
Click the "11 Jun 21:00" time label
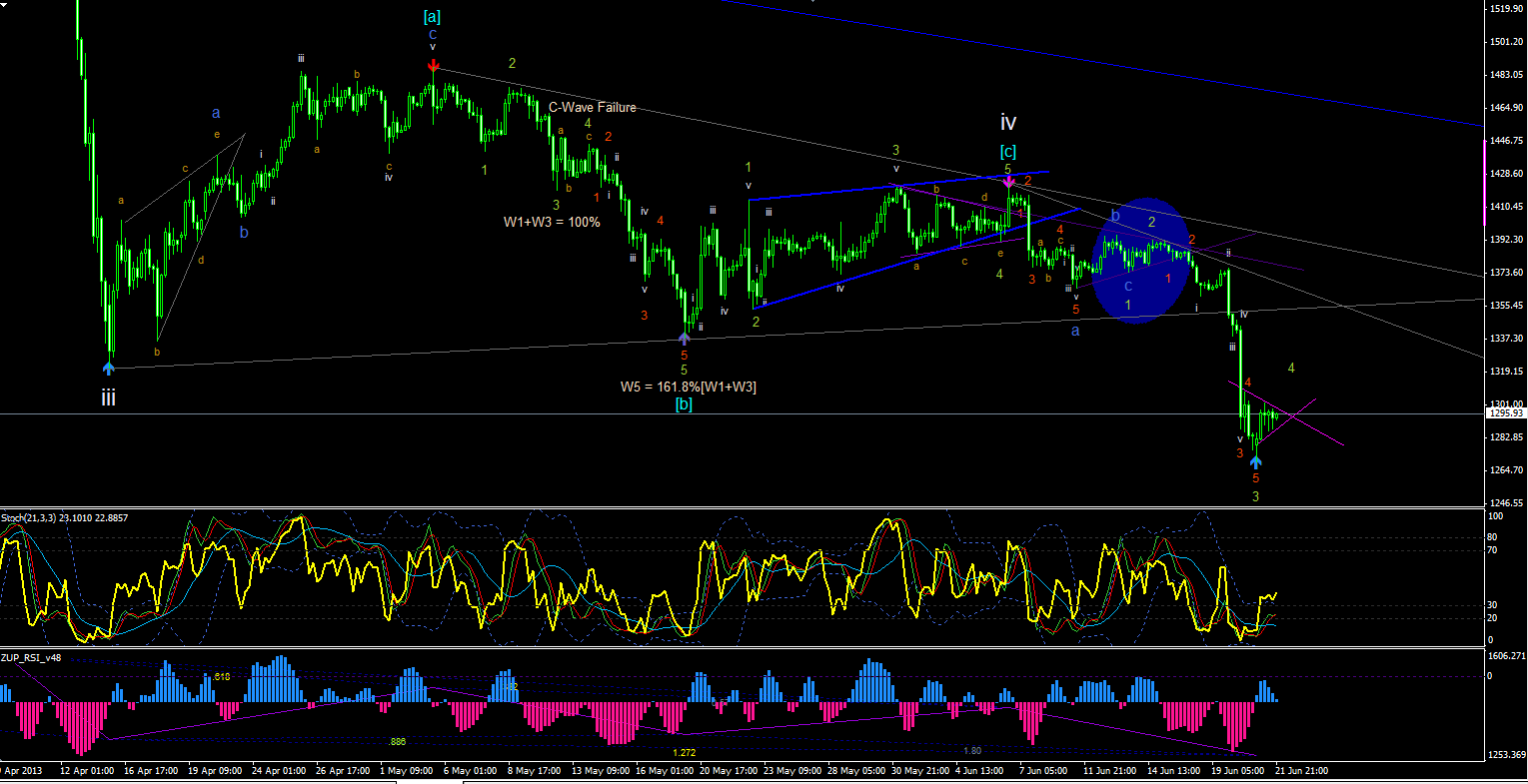[x=1110, y=771]
